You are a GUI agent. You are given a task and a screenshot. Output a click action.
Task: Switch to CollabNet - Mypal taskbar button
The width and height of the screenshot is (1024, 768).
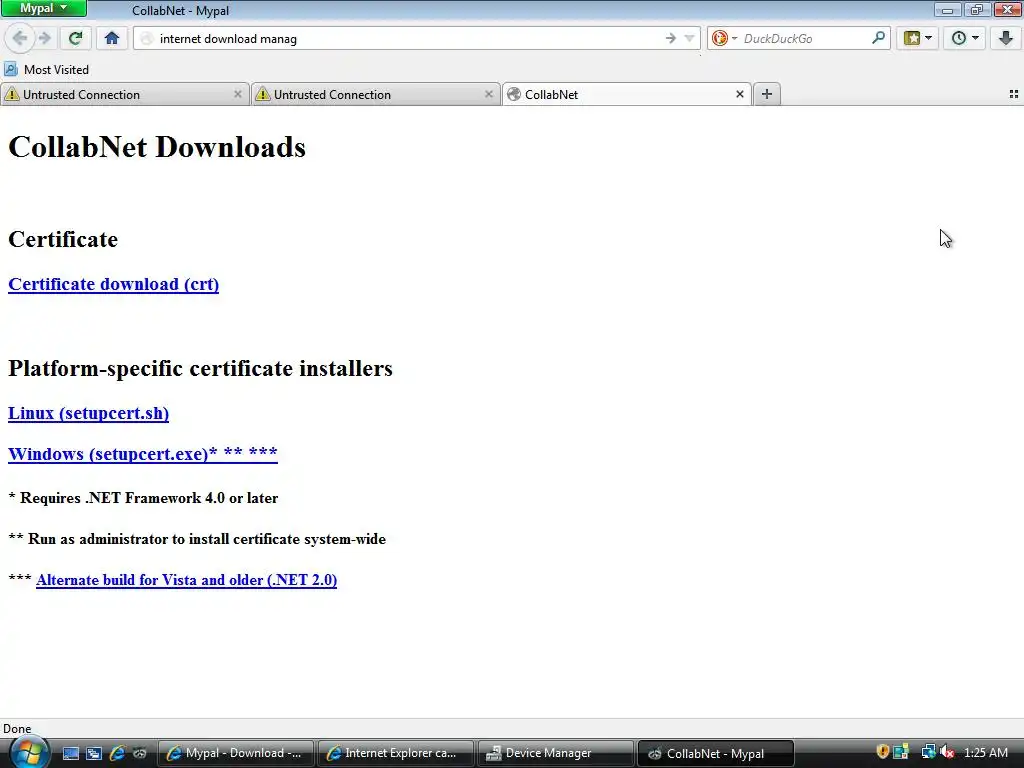point(715,753)
